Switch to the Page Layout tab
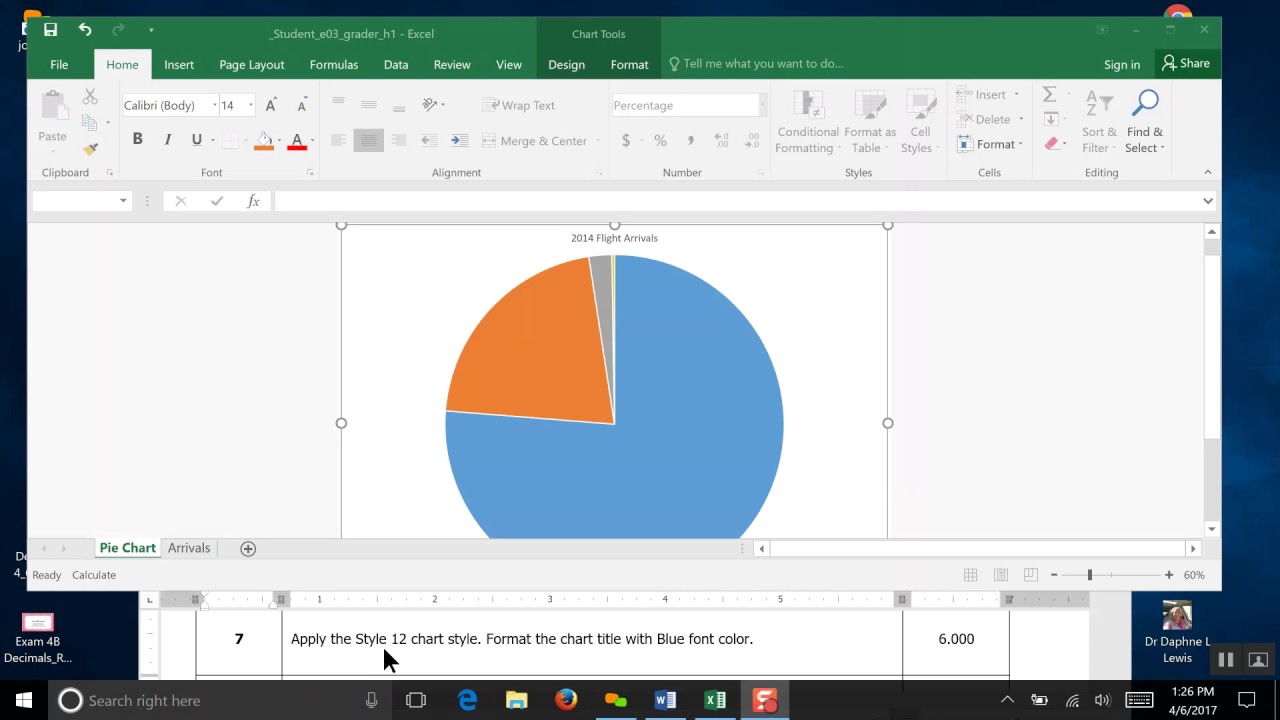This screenshot has width=1280, height=720. (252, 64)
